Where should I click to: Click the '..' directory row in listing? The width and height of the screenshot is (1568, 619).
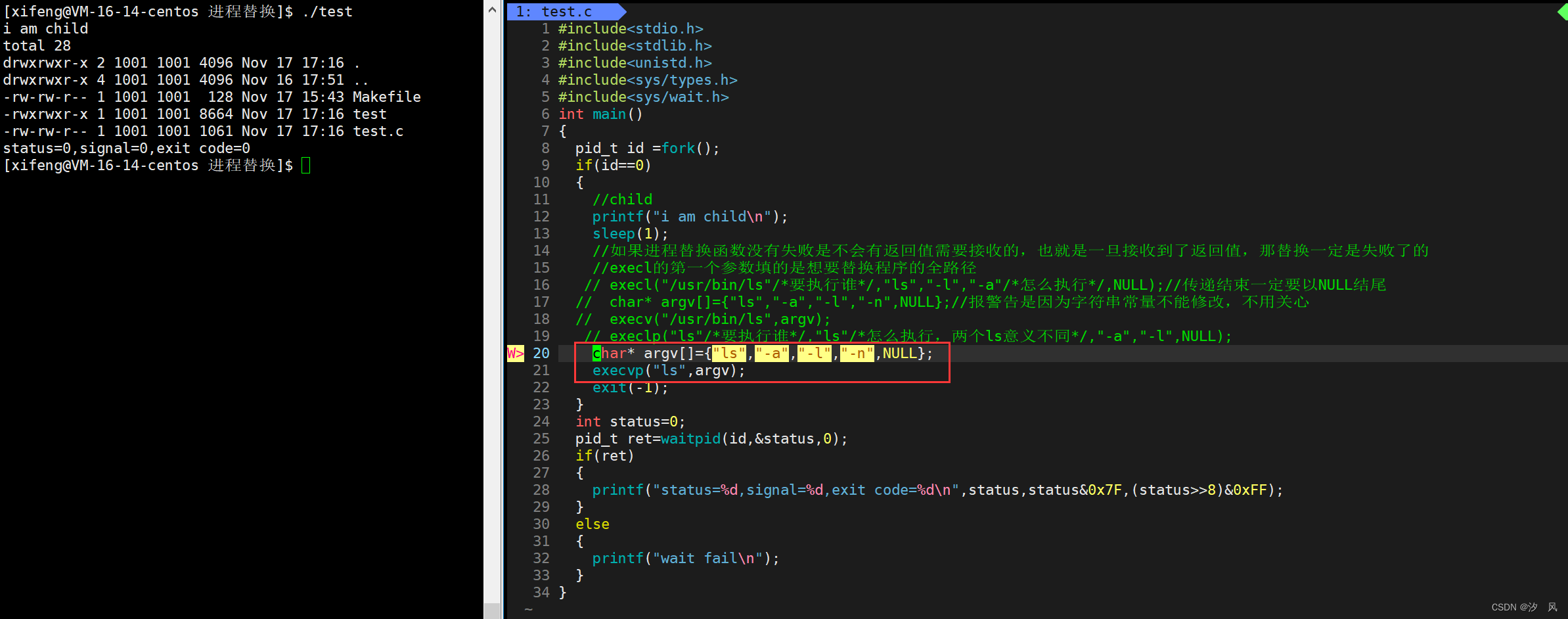tap(186, 80)
